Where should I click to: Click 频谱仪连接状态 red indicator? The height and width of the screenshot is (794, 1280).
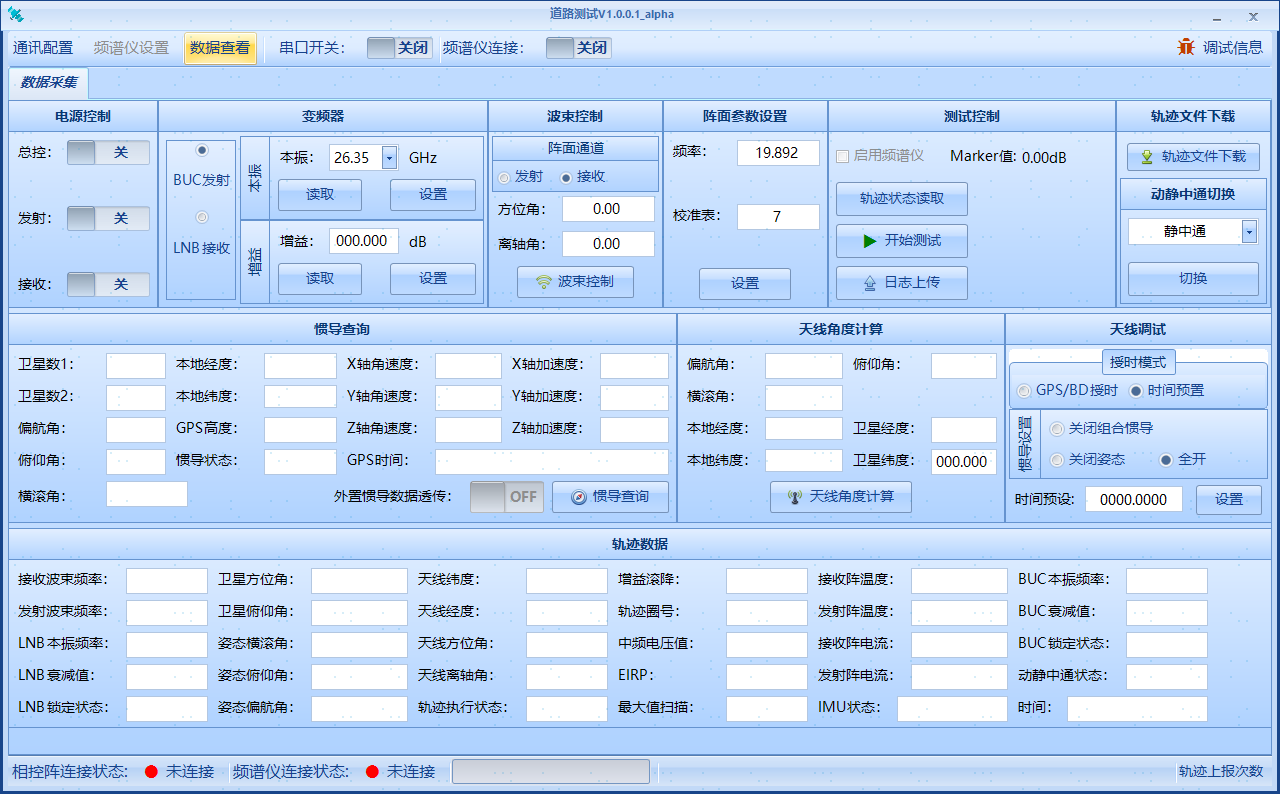[x=372, y=771]
